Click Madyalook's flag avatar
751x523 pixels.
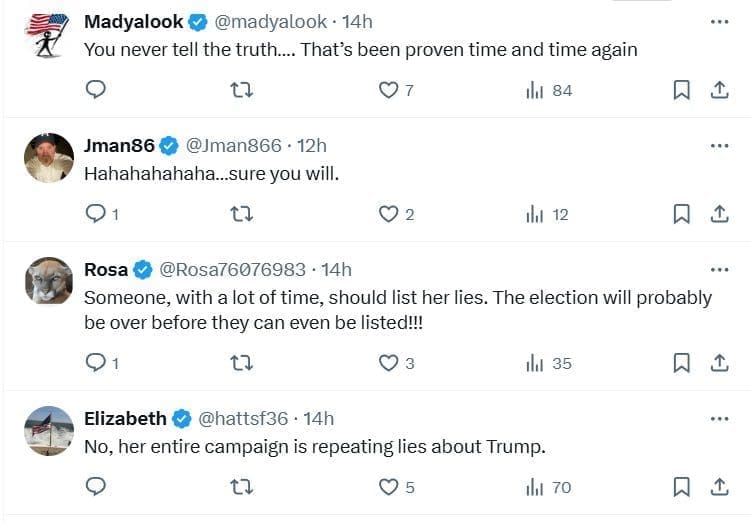click(x=48, y=36)
